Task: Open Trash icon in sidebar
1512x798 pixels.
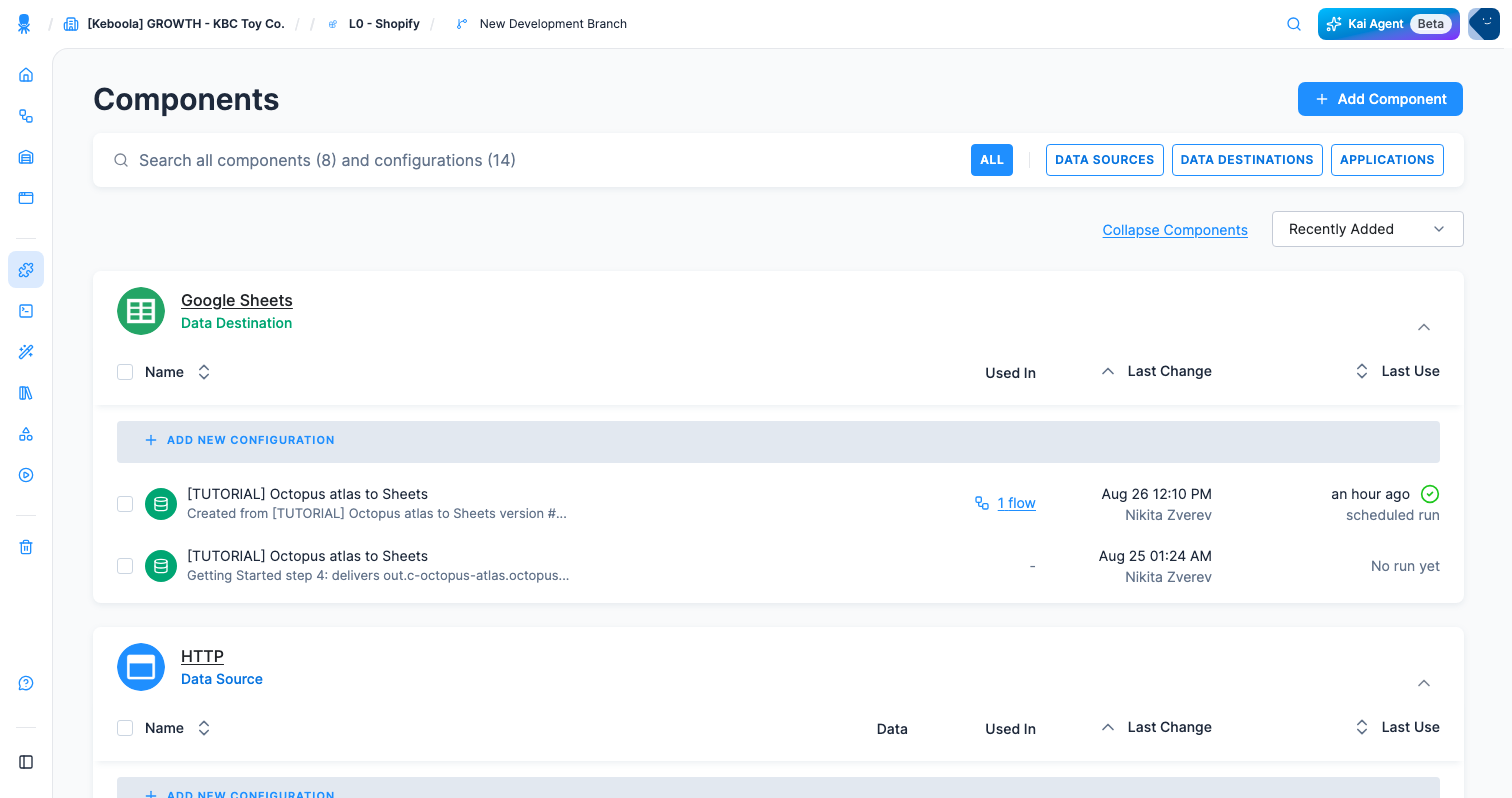Action: point(26,547)
